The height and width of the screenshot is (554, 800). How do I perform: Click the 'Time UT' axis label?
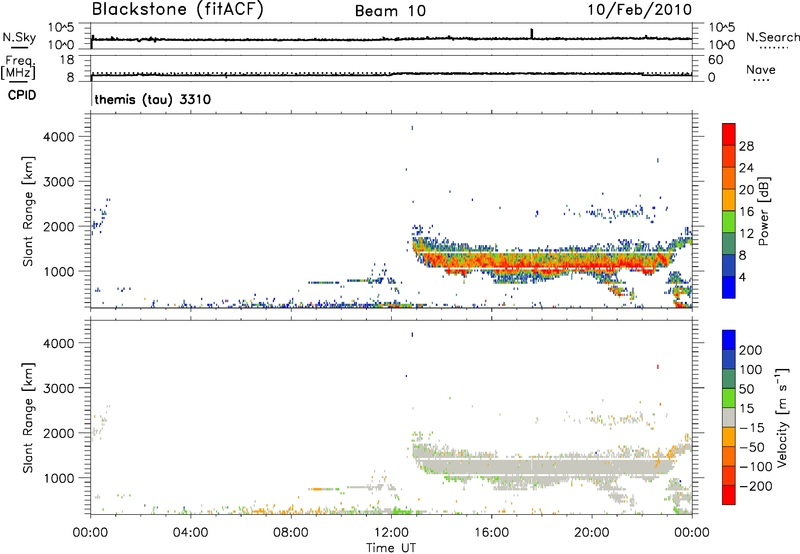(391, 548)
